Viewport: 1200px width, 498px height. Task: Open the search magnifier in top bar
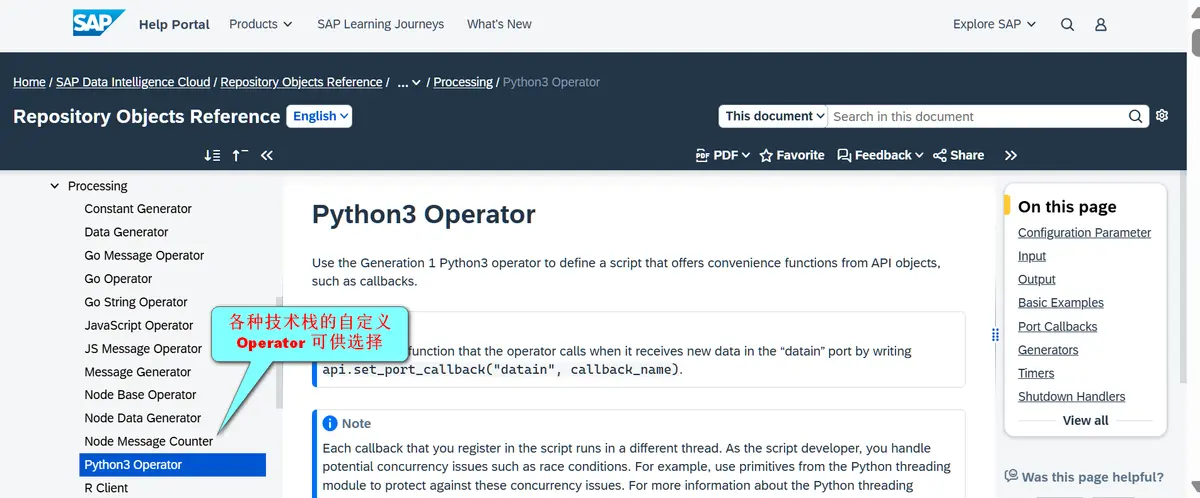(1068, 24)
